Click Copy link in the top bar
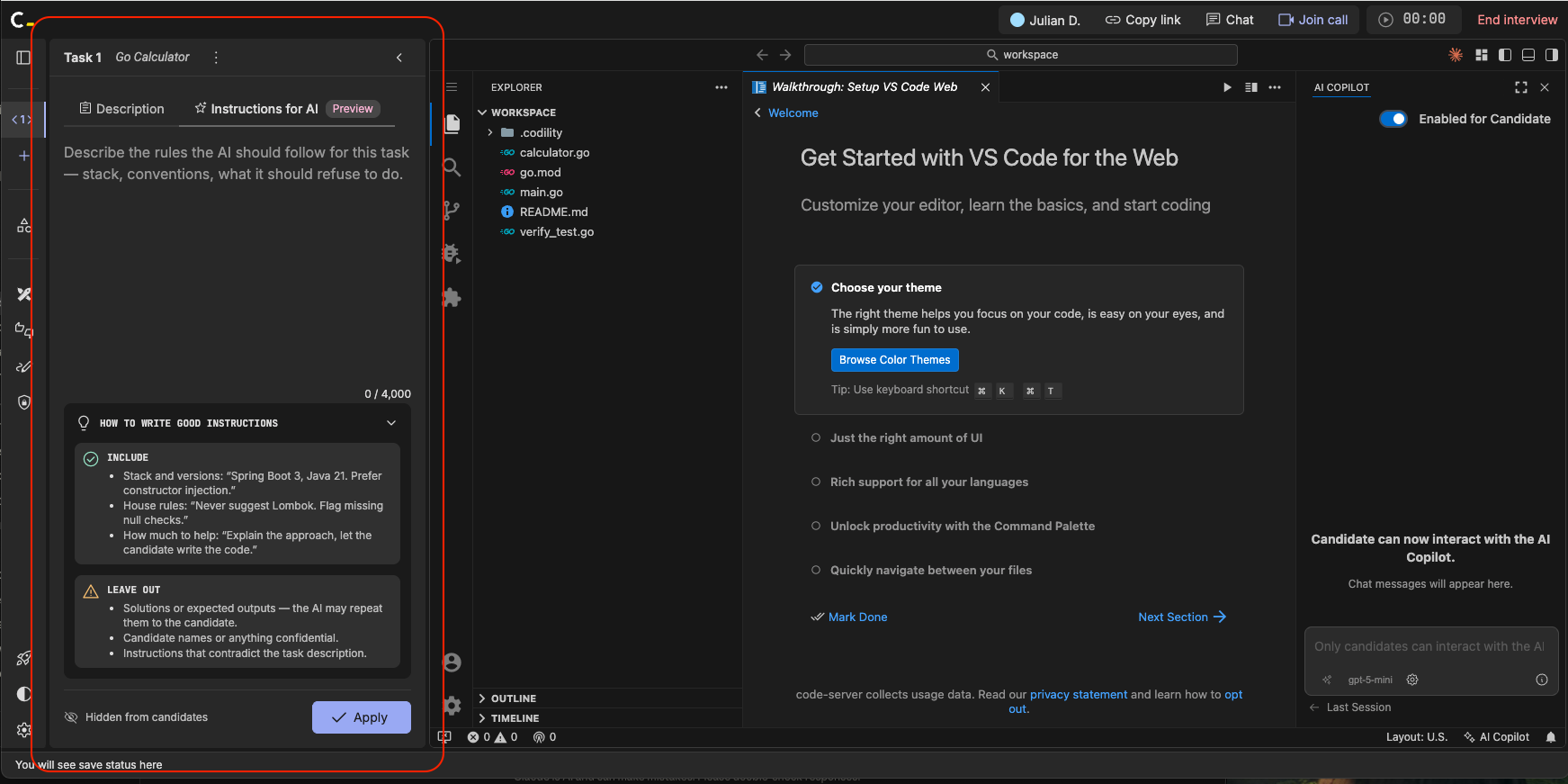 1142,20
